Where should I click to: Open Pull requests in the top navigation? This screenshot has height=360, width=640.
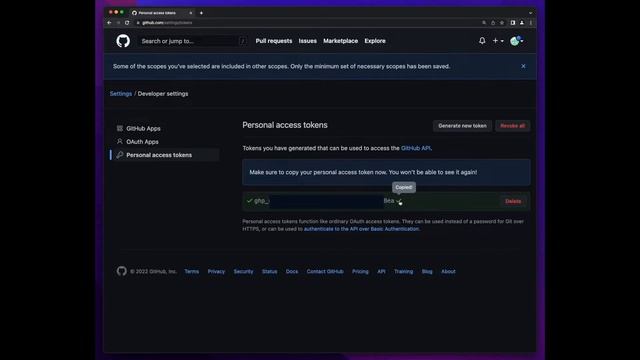(273, 41)
